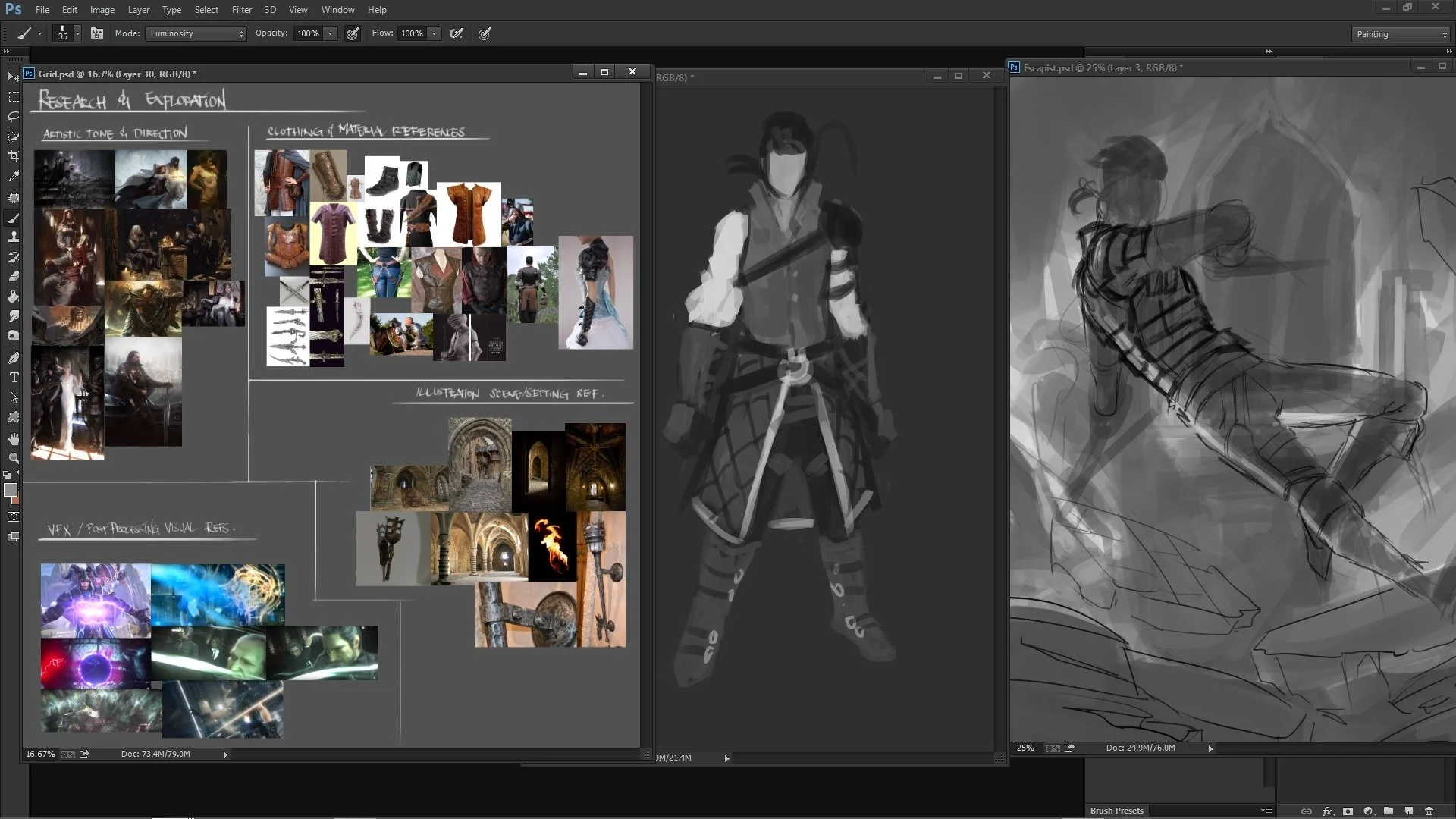Open the Window menu

(x=337, y=10)
